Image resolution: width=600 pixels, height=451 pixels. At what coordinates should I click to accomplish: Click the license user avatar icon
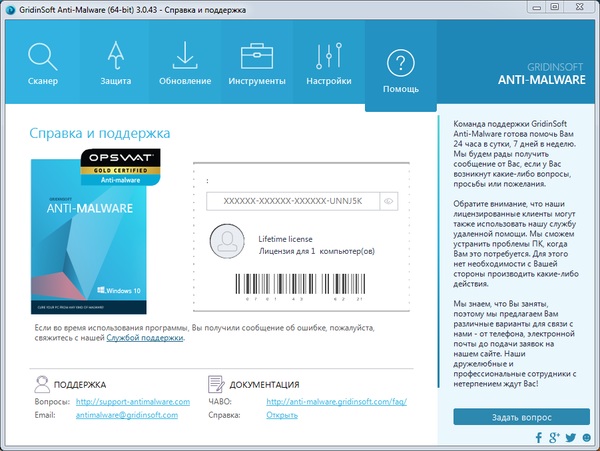coord(227,241)
